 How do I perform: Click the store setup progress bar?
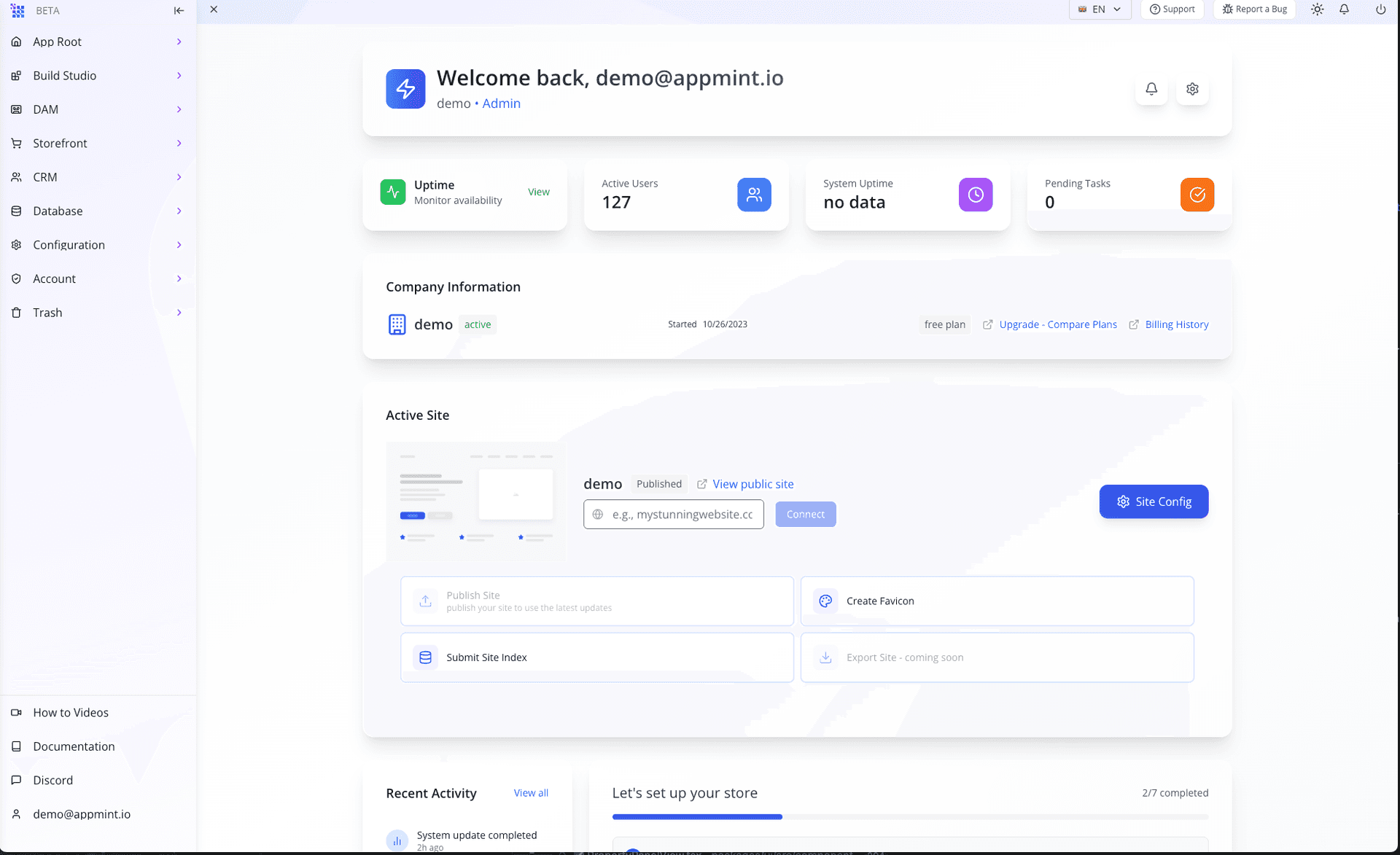[910, 817]
